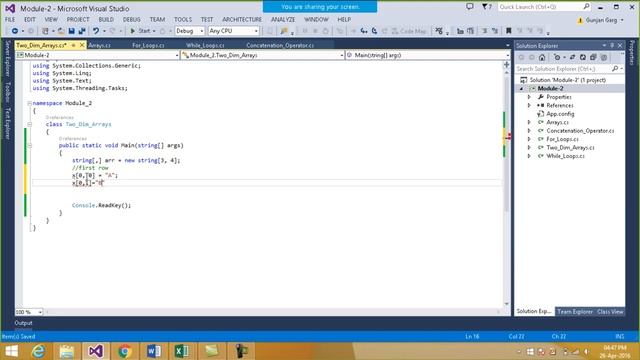The image size is (640, 360).
Task: Click the bookmark toggle icon in toolbar
Action: tap(509, 31)
